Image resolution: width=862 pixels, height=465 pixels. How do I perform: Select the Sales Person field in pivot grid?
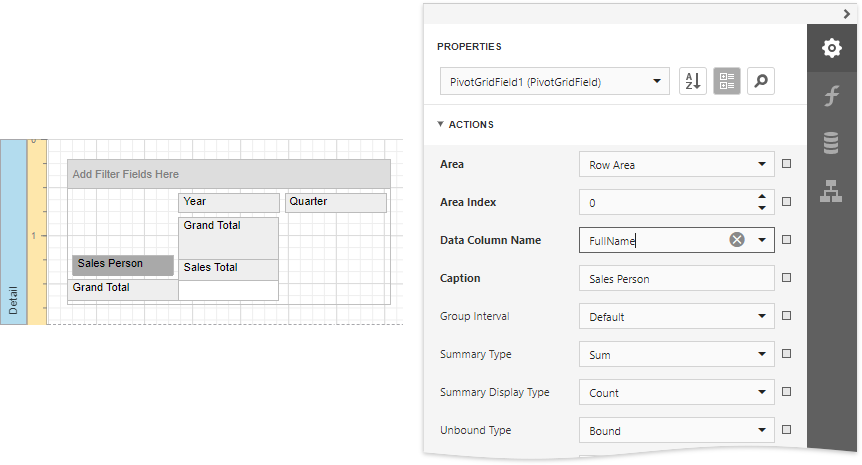pyautogui.click(x=123, y=265)
